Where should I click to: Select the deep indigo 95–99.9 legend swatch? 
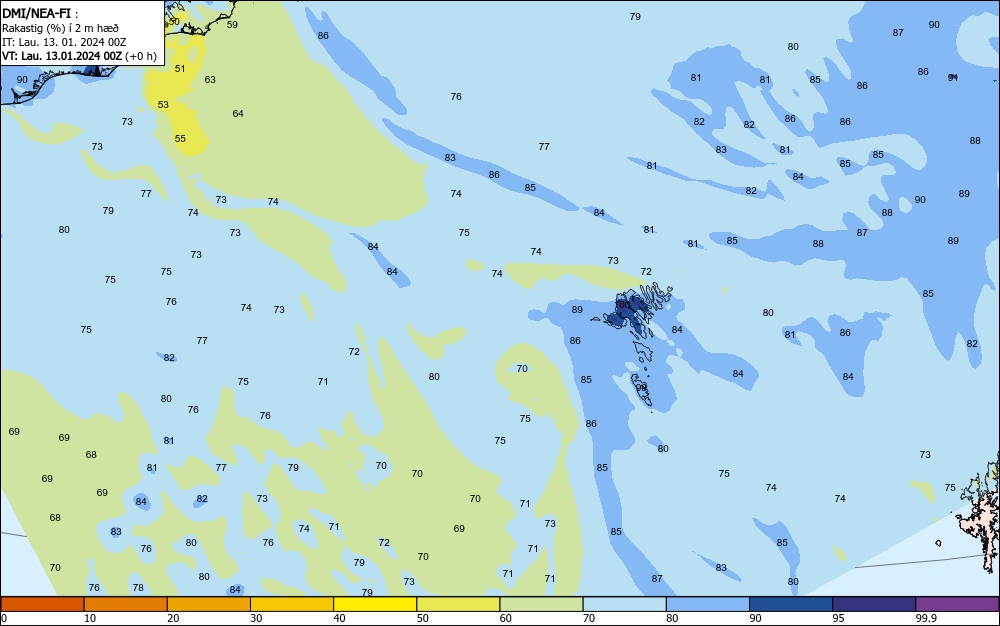874,604
